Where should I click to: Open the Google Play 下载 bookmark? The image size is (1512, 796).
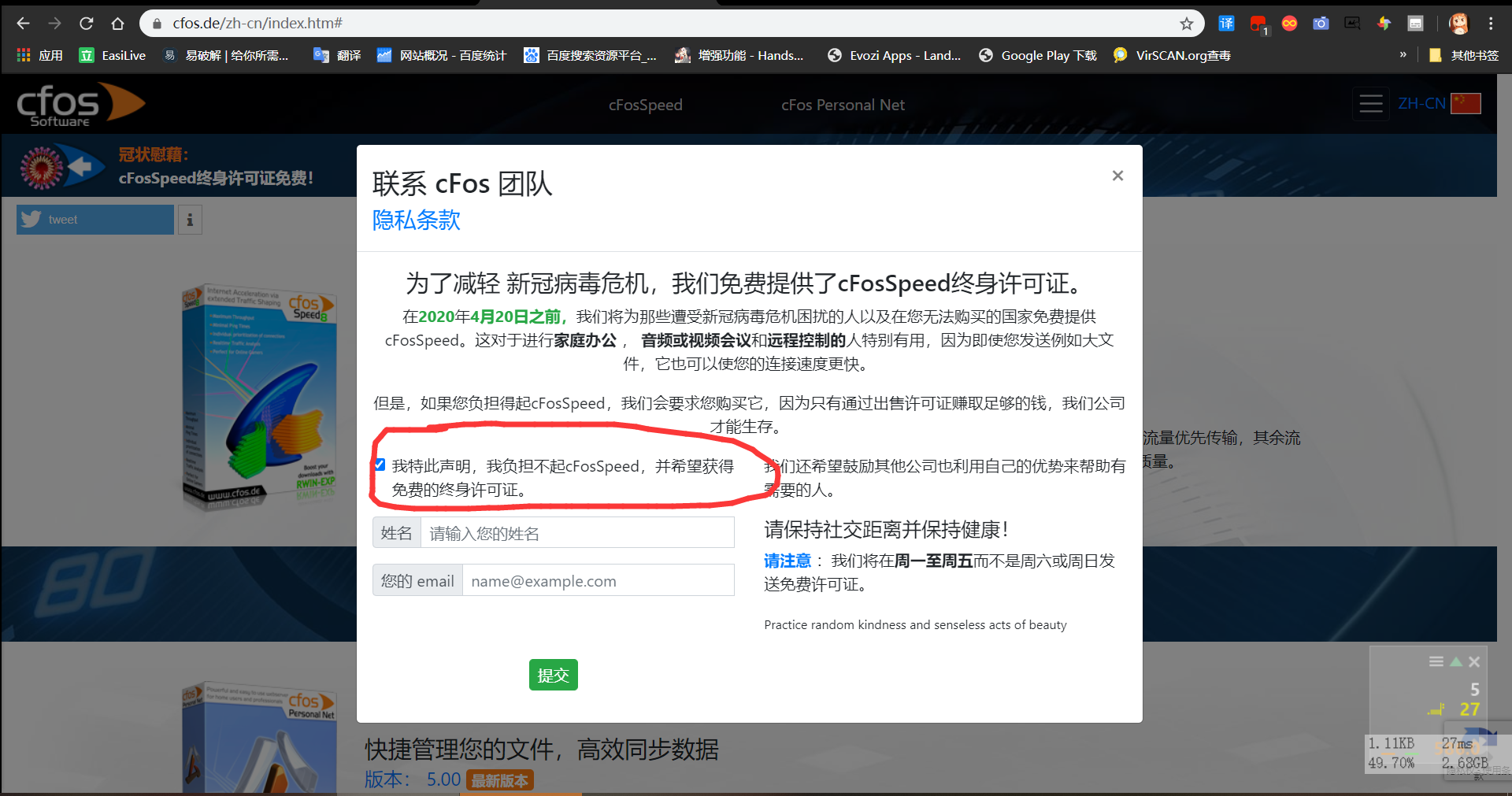pyautogui.click(x=1038, y=55)
